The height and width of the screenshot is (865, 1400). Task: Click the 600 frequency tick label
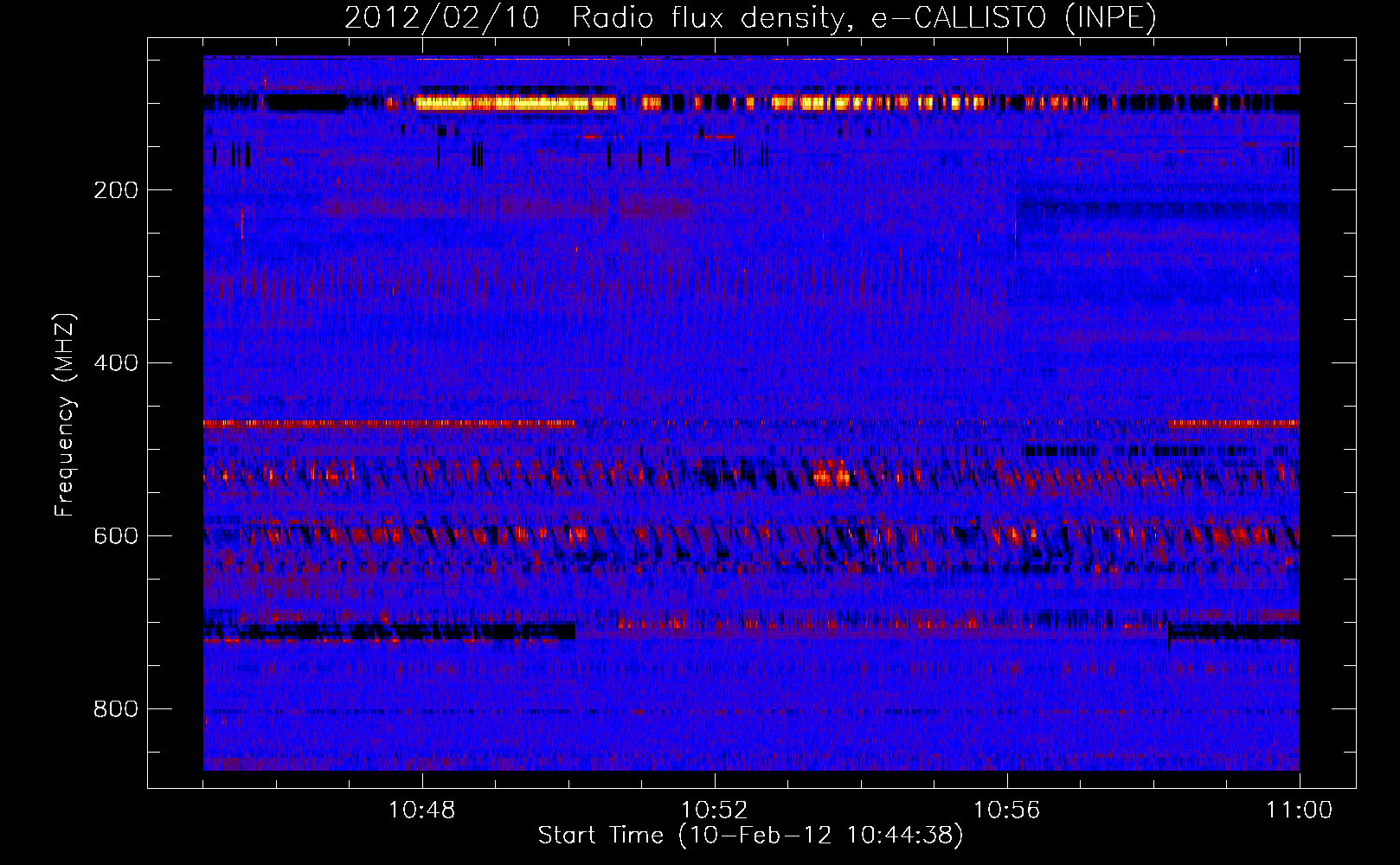pyautogui.click(x=116, y=536)
